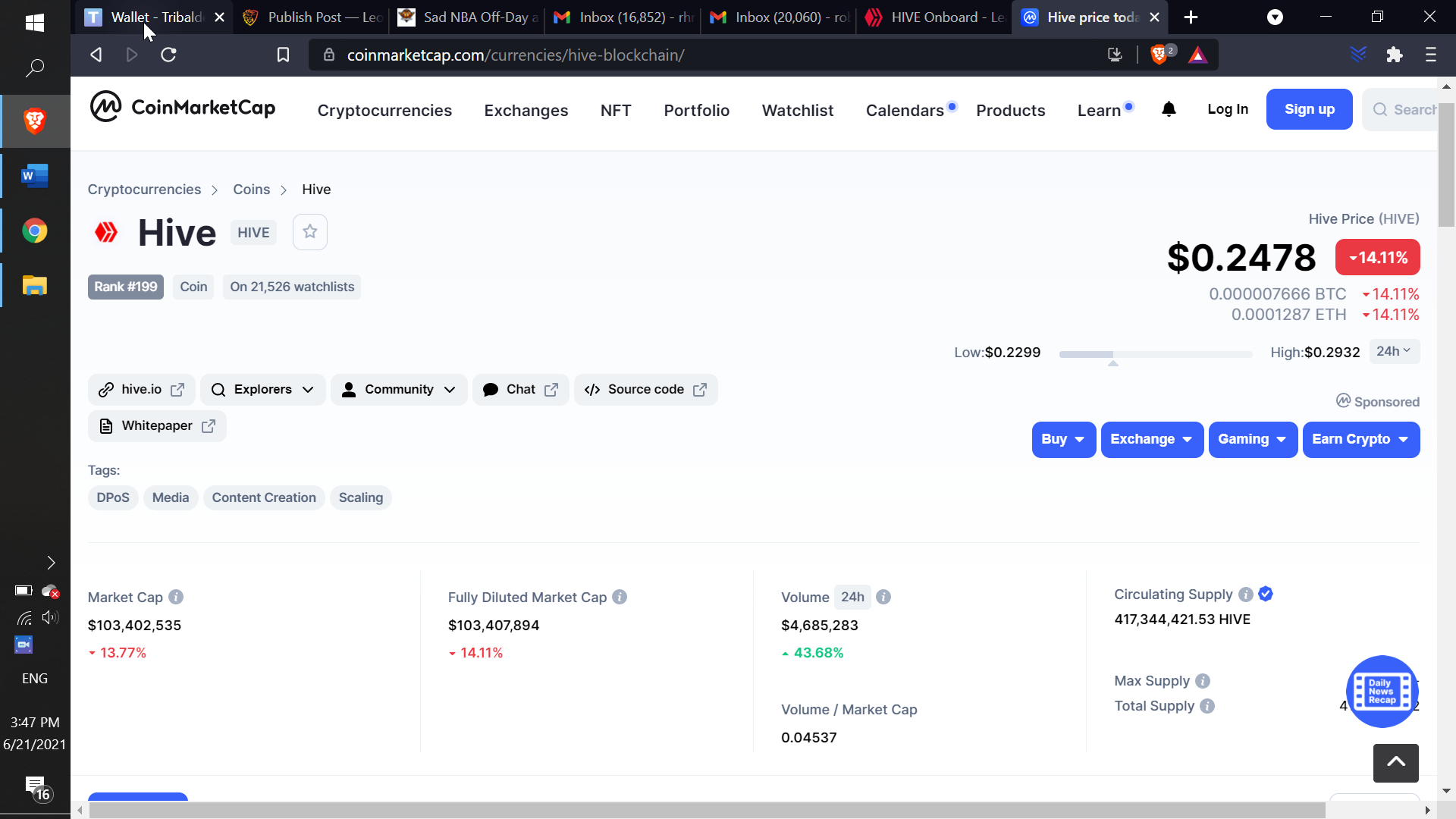Viewport: 1456px width, 819px height.
Task: Click the horizontal page scrollbar
Action: 707,811
